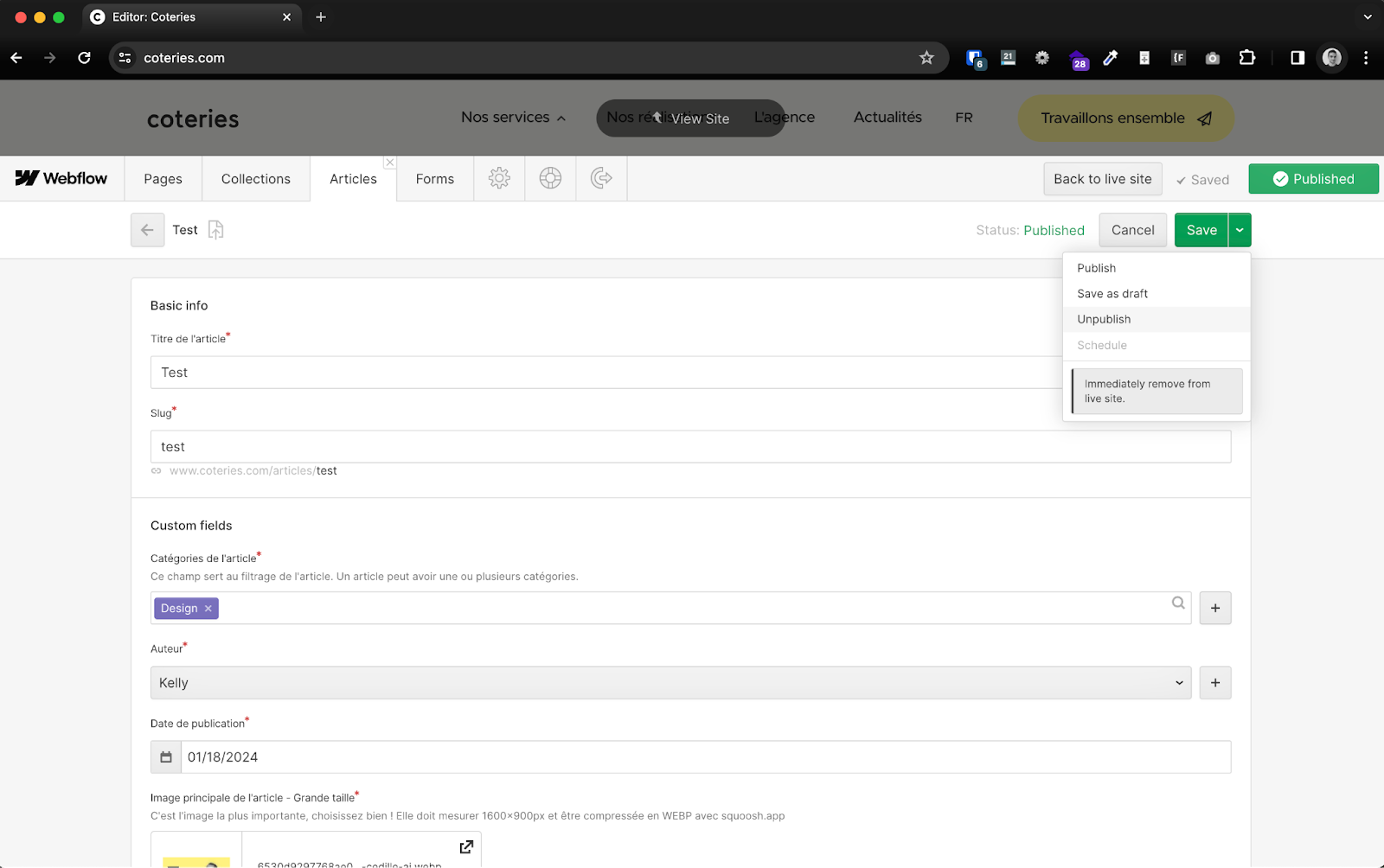Remove the Design category tag
This screenshot has width=1384, height=868.
pos(208,609)
